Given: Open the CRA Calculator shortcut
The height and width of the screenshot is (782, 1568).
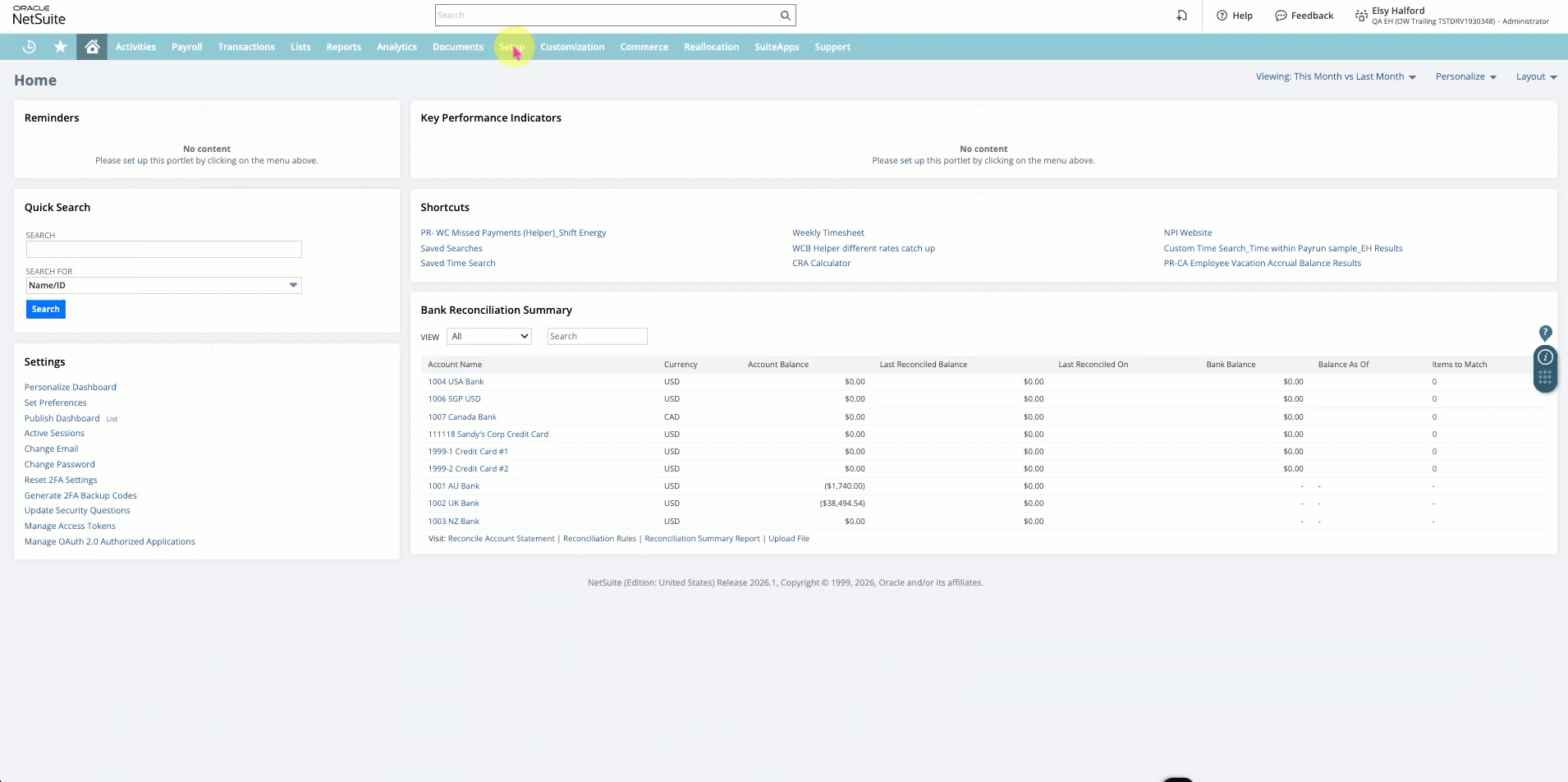Looking at the screenshot, I should point(821,263).
